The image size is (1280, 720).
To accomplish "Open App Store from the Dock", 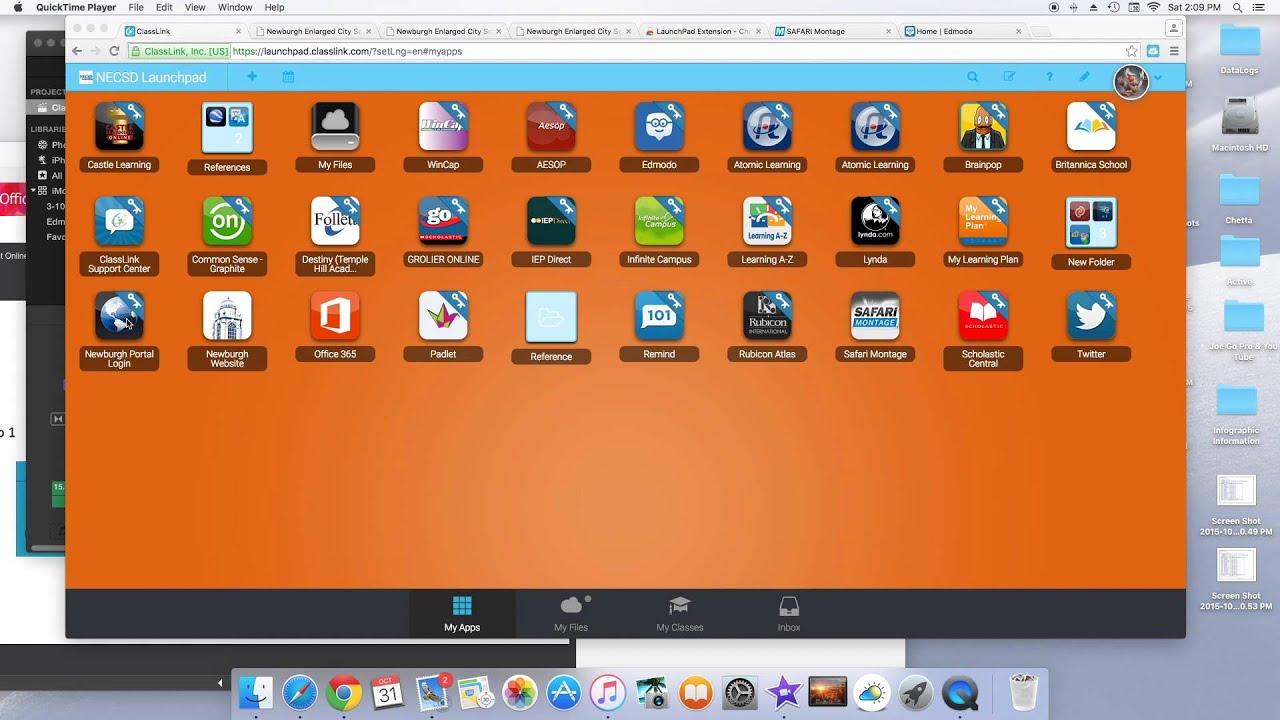I will pyautogui.click(x=563, y=692).
